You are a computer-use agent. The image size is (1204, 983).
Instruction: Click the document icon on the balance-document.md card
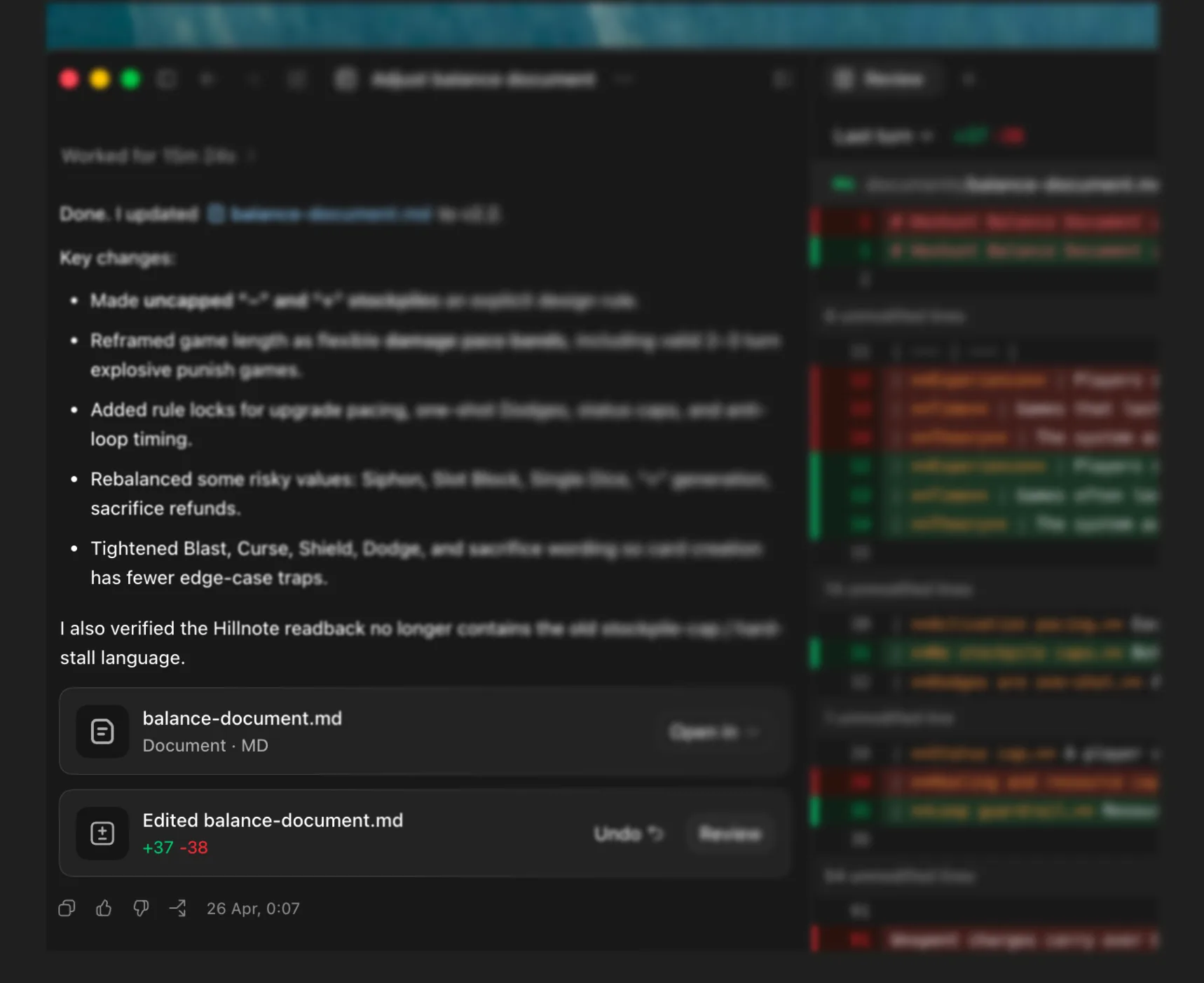[x=102, y=731]
